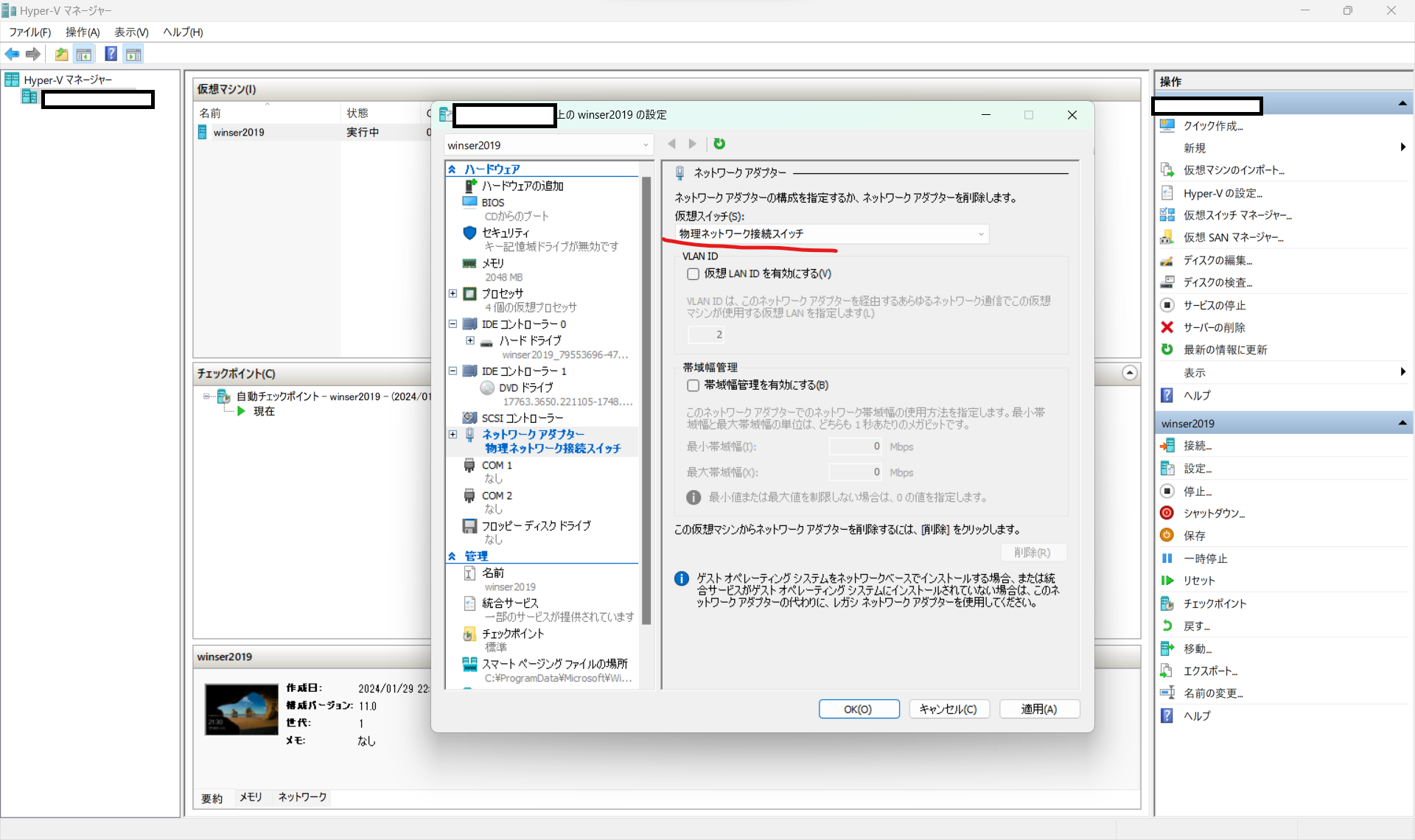Click the orange save-state icon for winser2019
The width and height of the screenshot is (1415, 840).
click(1167, 535)
